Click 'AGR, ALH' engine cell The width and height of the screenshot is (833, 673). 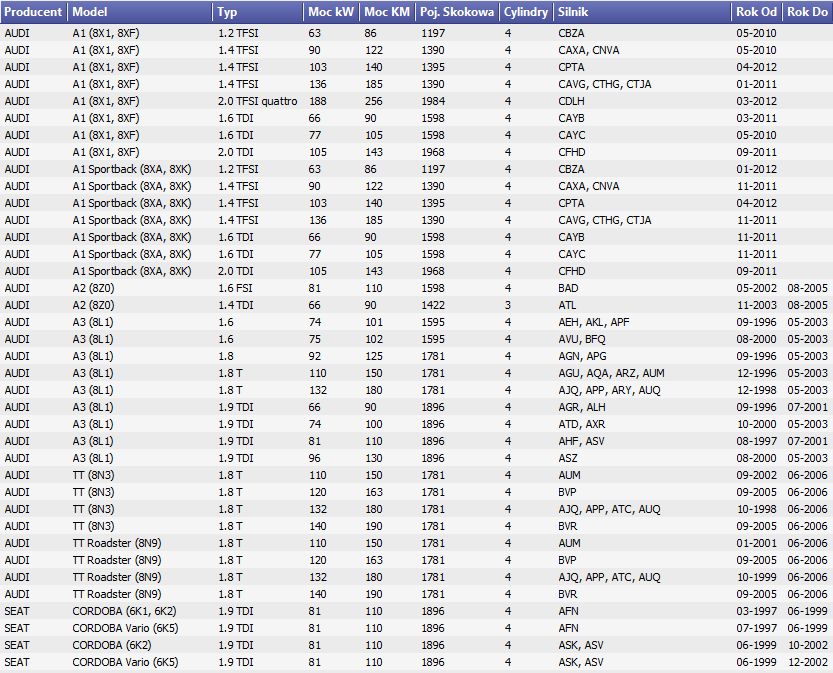coord(582,407)
